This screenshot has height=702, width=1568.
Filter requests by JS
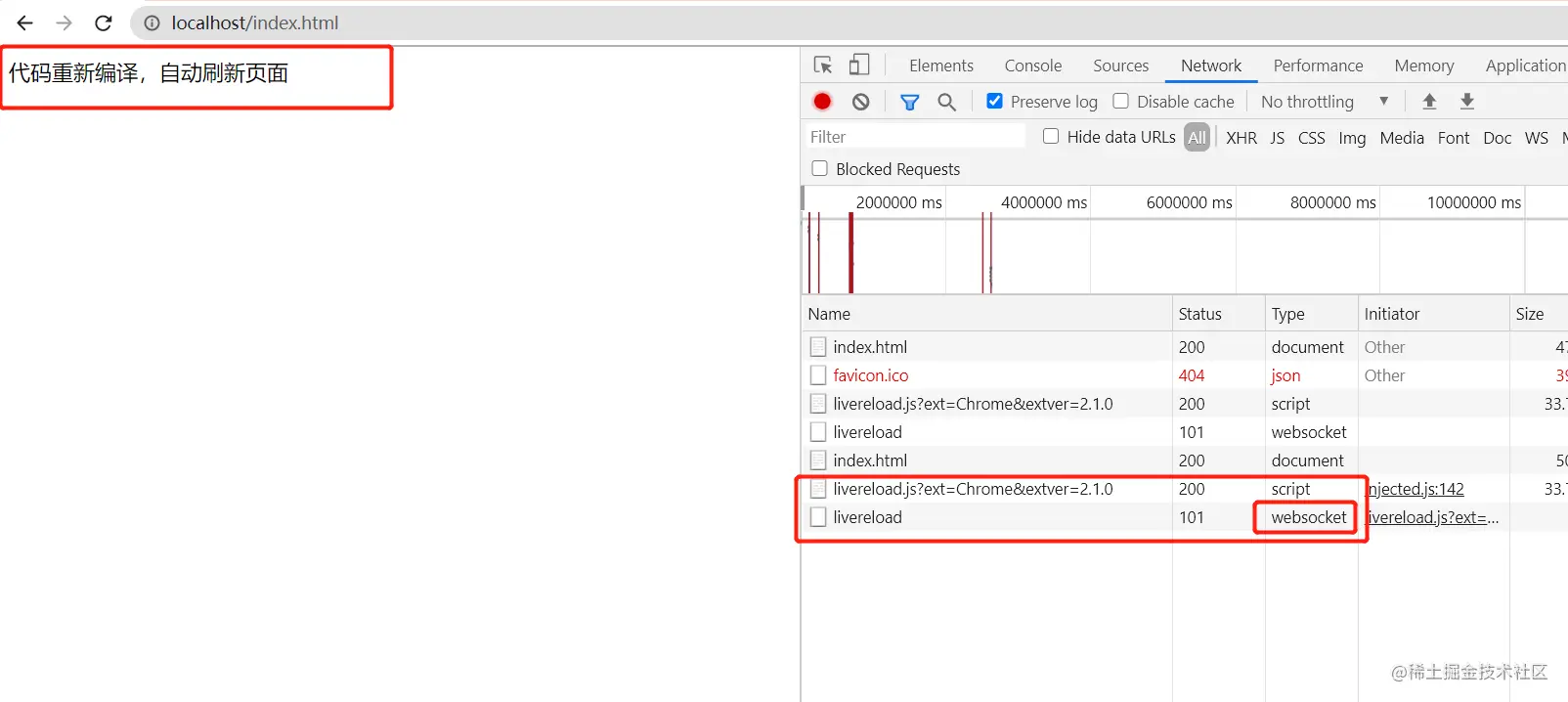[1277, 138]
